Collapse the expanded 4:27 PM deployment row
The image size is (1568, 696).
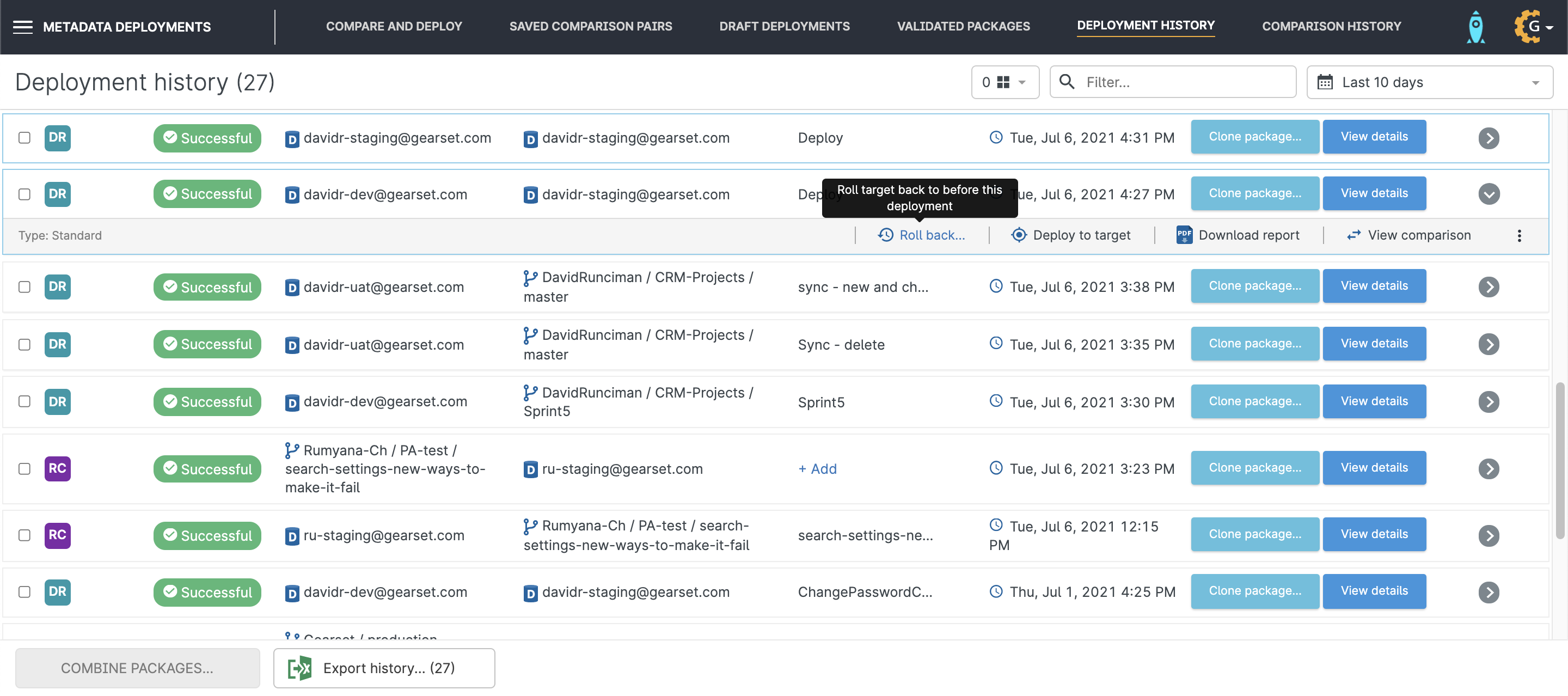coord(1489,194)
